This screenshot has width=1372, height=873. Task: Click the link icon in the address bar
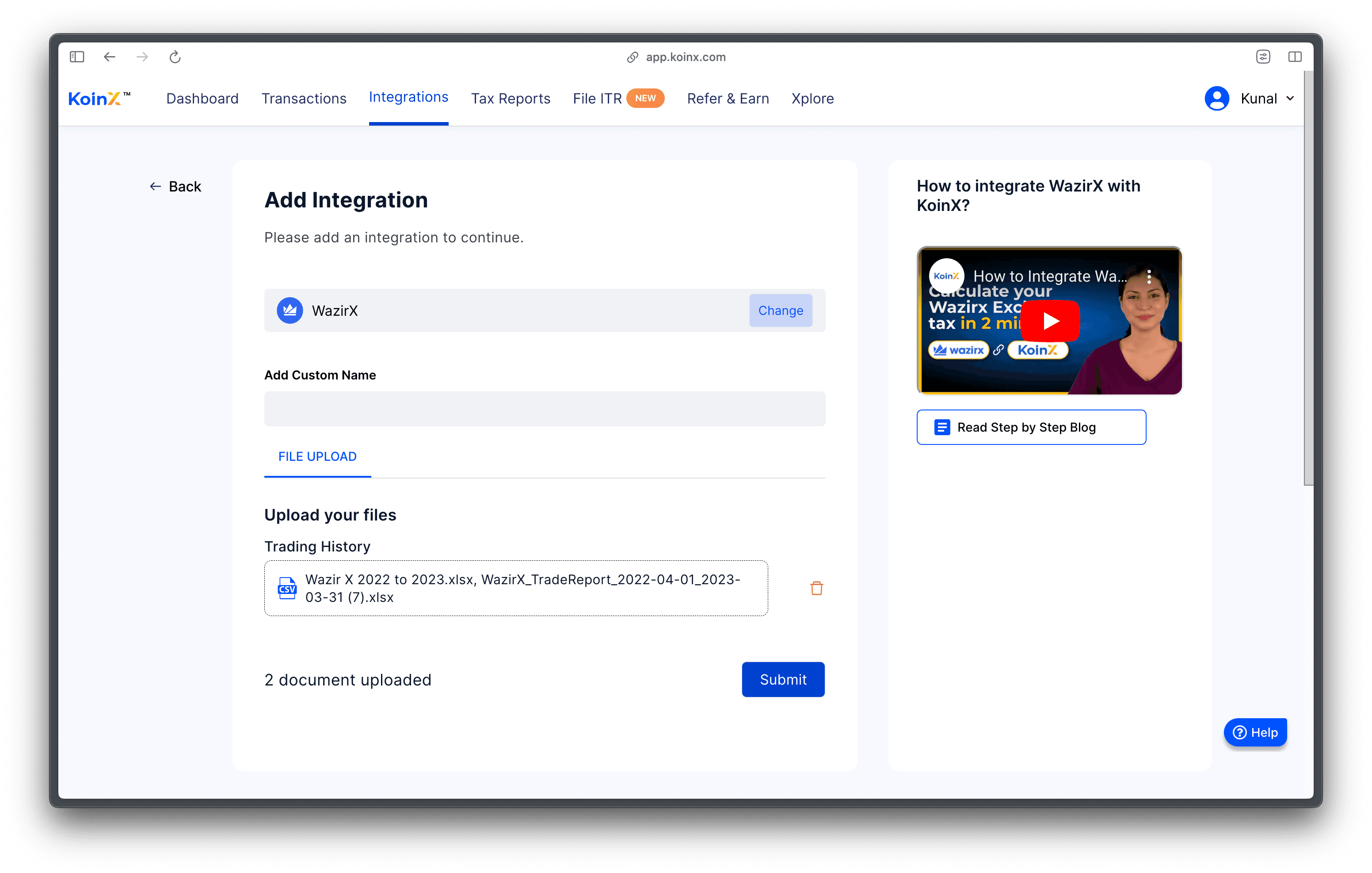633,57
